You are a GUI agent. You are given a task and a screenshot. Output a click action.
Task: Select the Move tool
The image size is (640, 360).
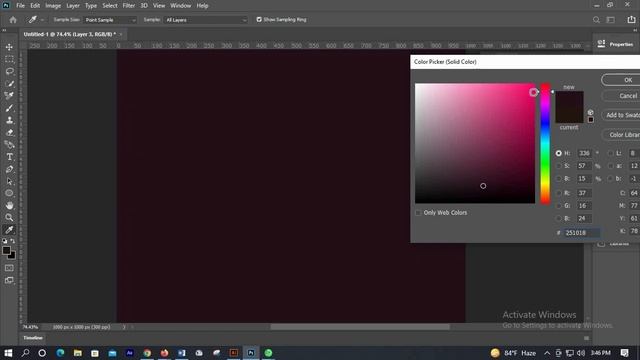tap(9, 47)
